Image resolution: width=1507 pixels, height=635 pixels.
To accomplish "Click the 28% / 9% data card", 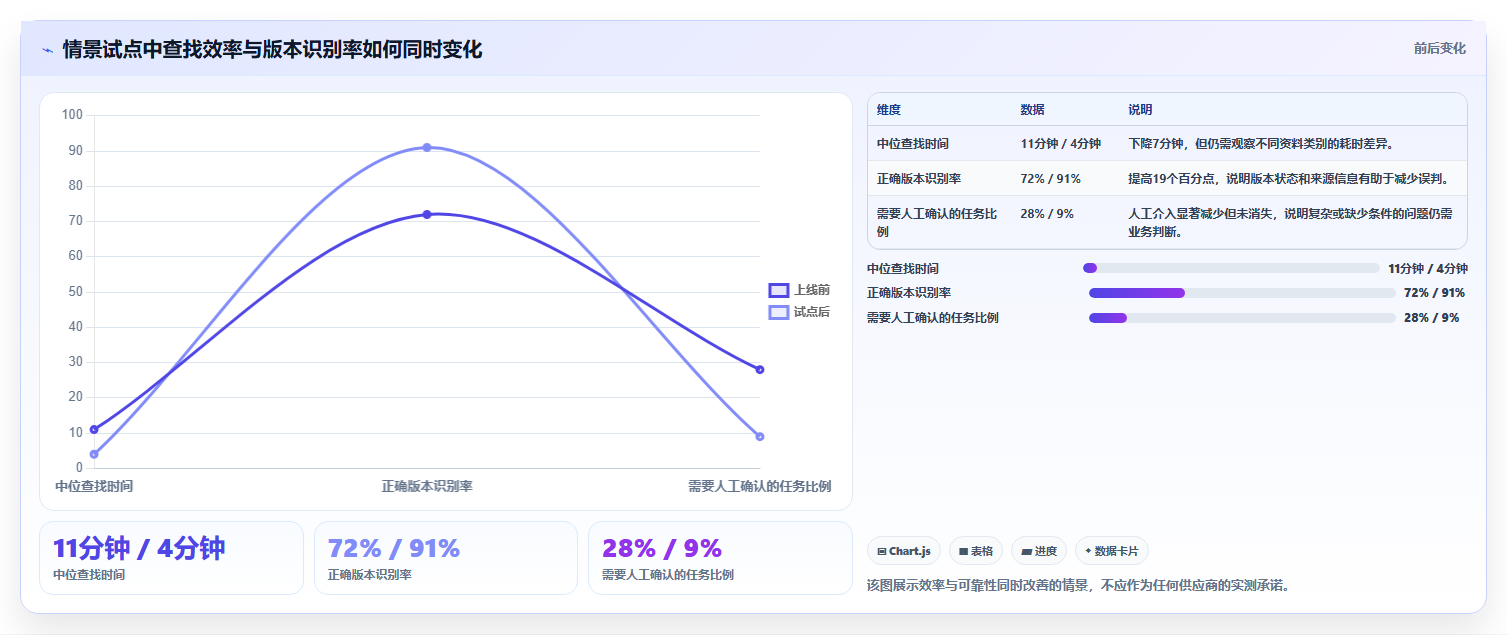I will [720, 558].
